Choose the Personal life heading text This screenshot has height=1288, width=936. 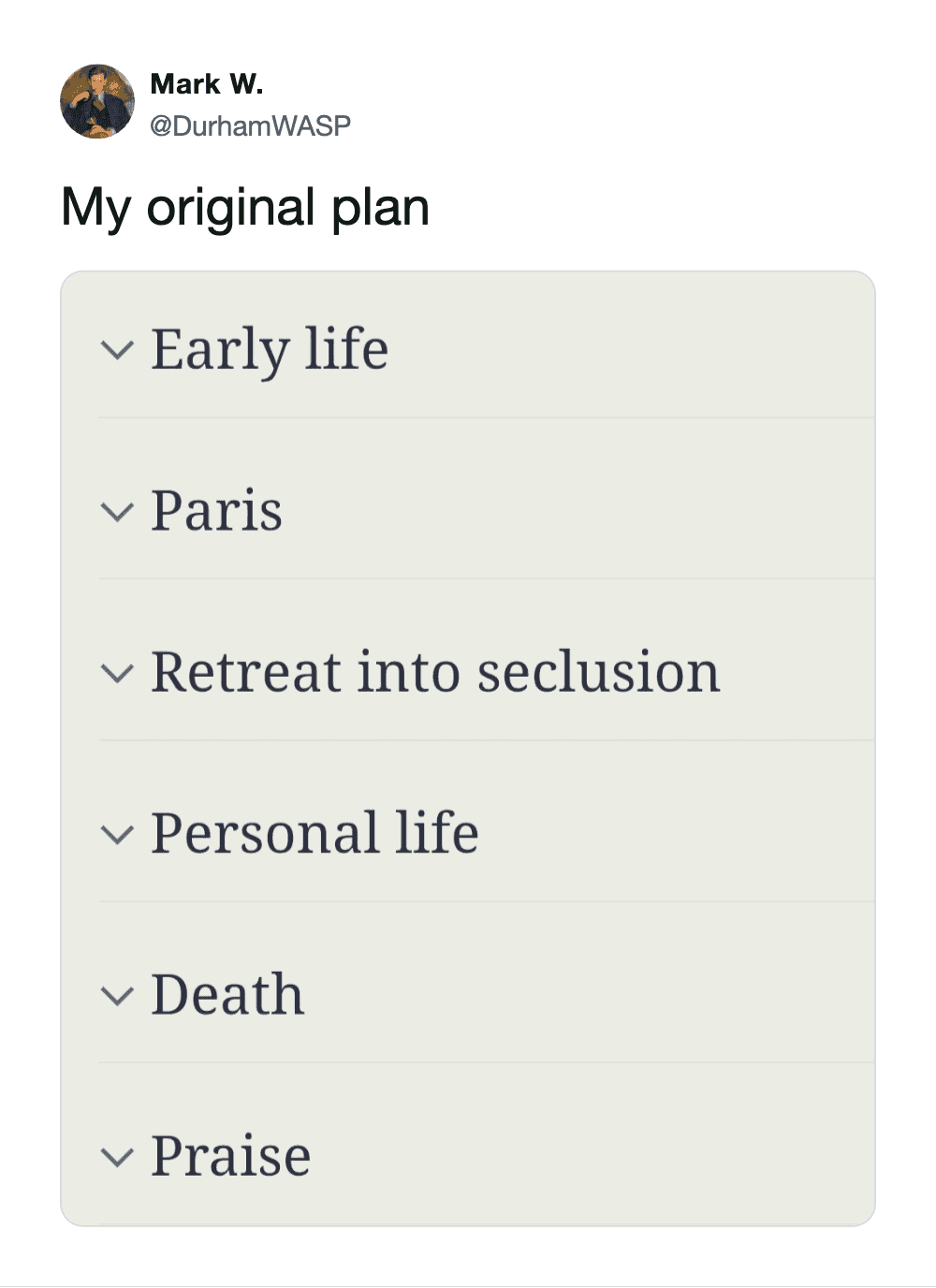pyautogui.click(x=314, y=833)
